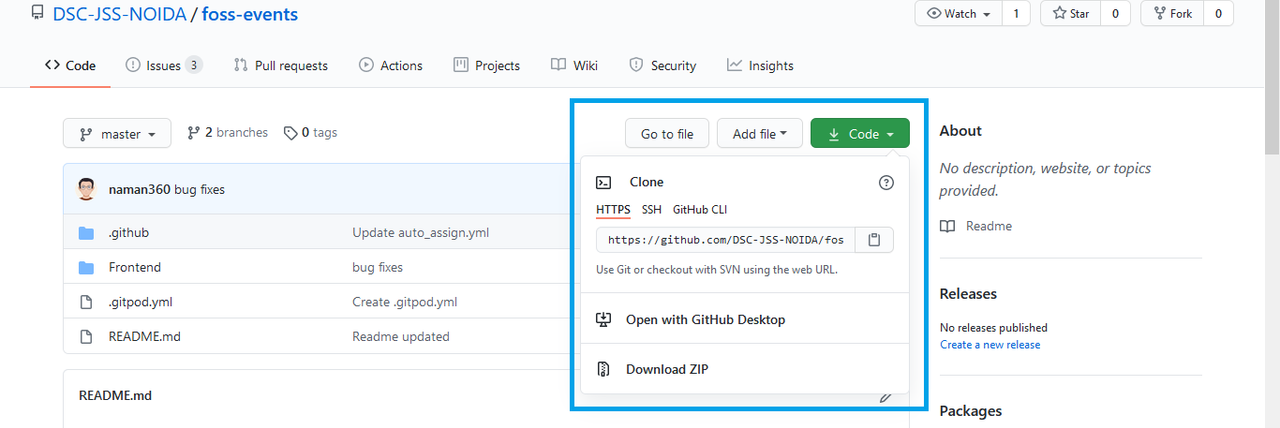Click the Readme book icon in About

coord(947,226)
